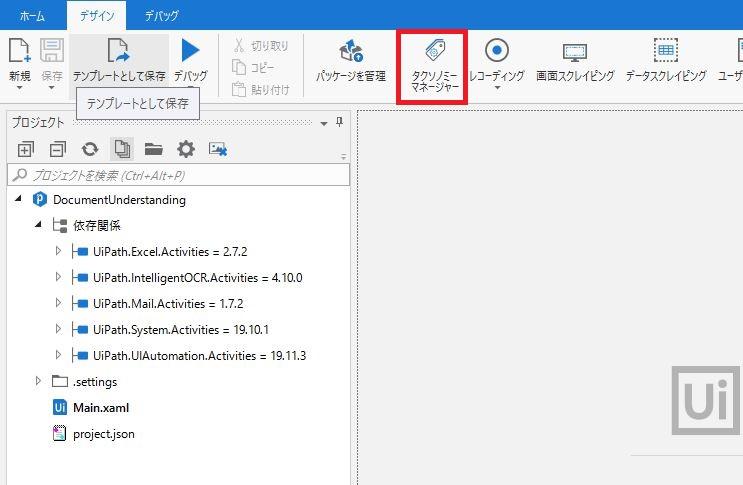Select the 依存関係 tree item
The image size is (743, 485).
[97, 226]
